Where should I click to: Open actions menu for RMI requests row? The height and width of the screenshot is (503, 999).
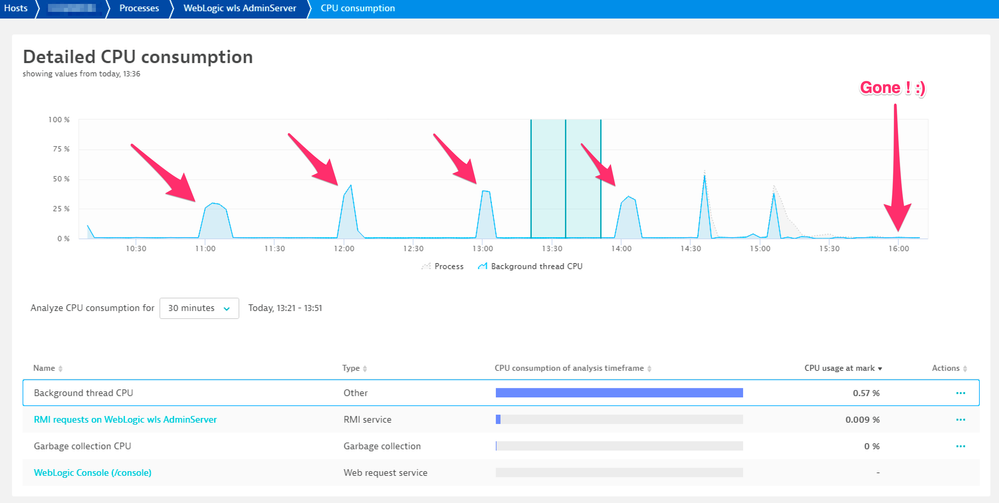pos(960,420)
